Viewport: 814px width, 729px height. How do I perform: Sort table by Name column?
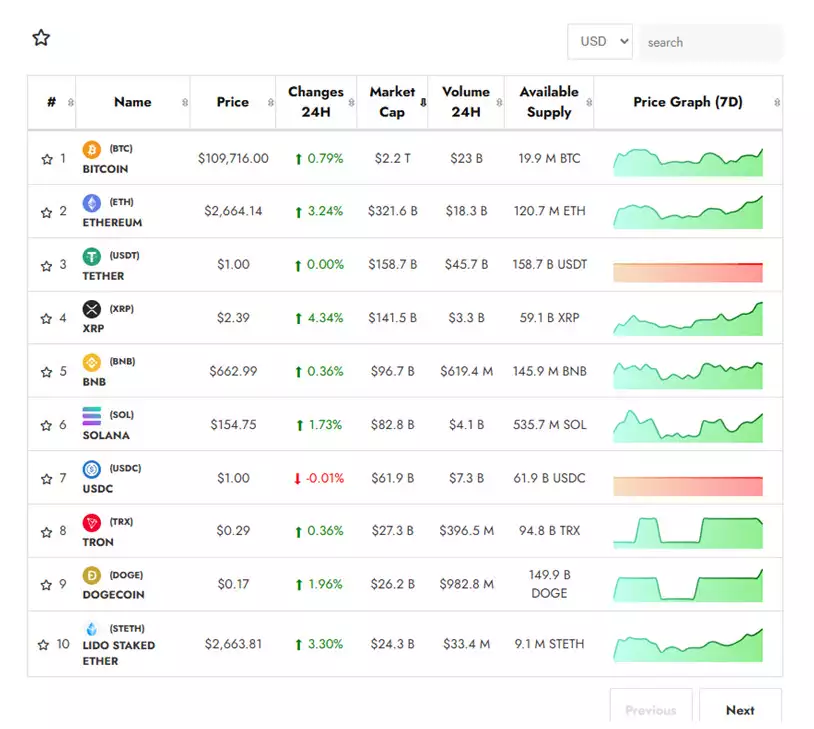click(133, 102)
